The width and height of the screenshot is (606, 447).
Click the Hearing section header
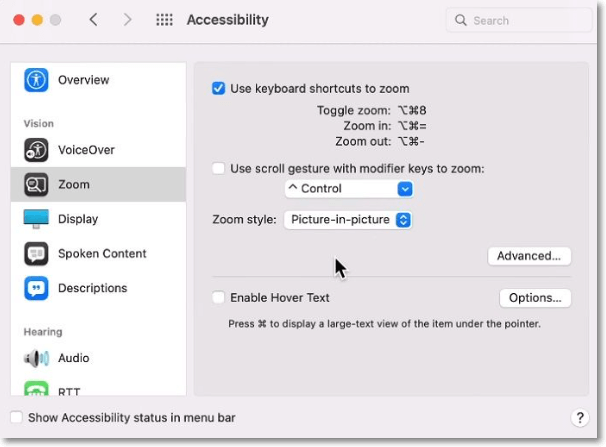coord(43,332)
